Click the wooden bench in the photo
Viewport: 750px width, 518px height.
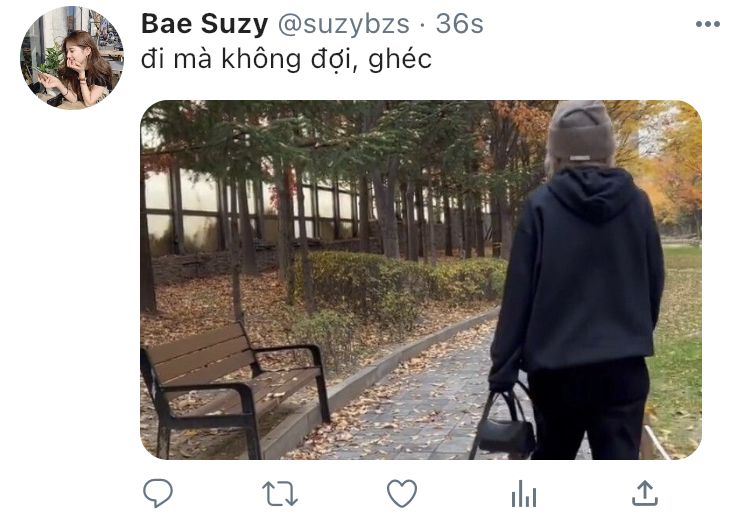234,387
